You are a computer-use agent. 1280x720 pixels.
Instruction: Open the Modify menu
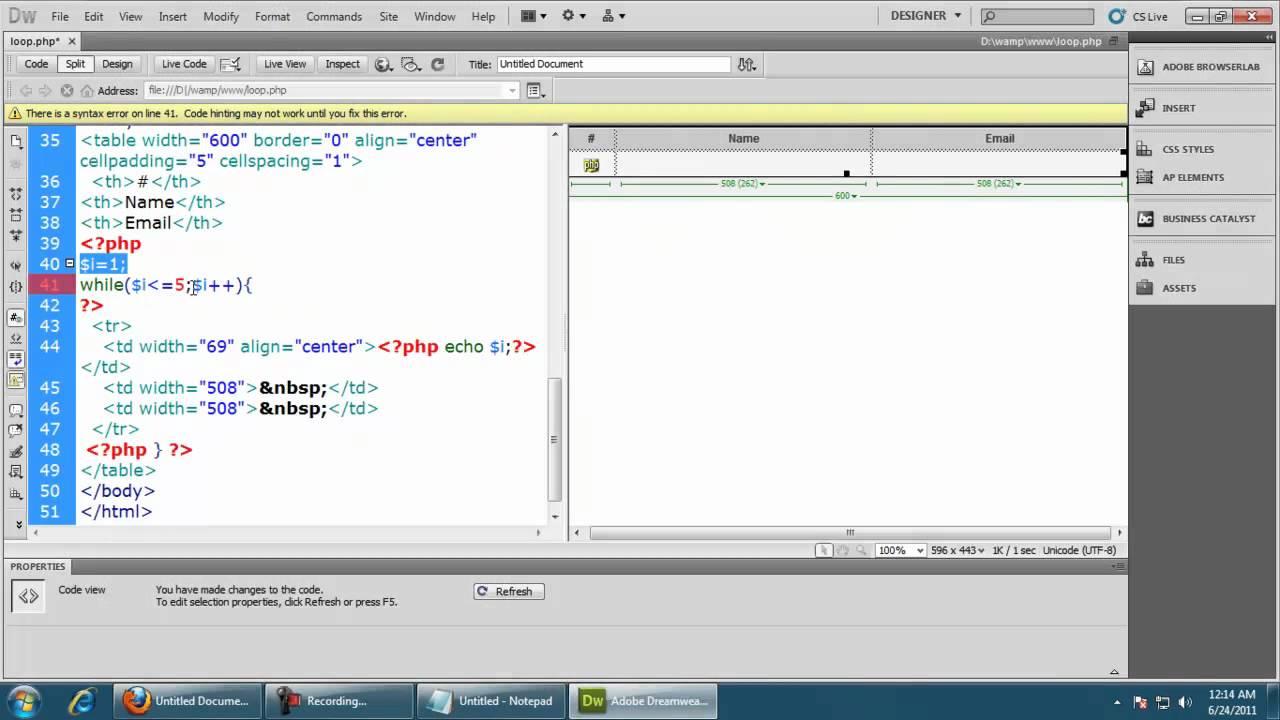coord(221,16)
